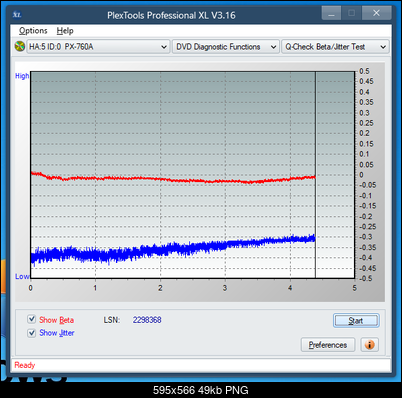This screenshot has height=398, width=402.
Task: Click the disc drive icon beside PX-760A
Action: (x=20, y=46)
